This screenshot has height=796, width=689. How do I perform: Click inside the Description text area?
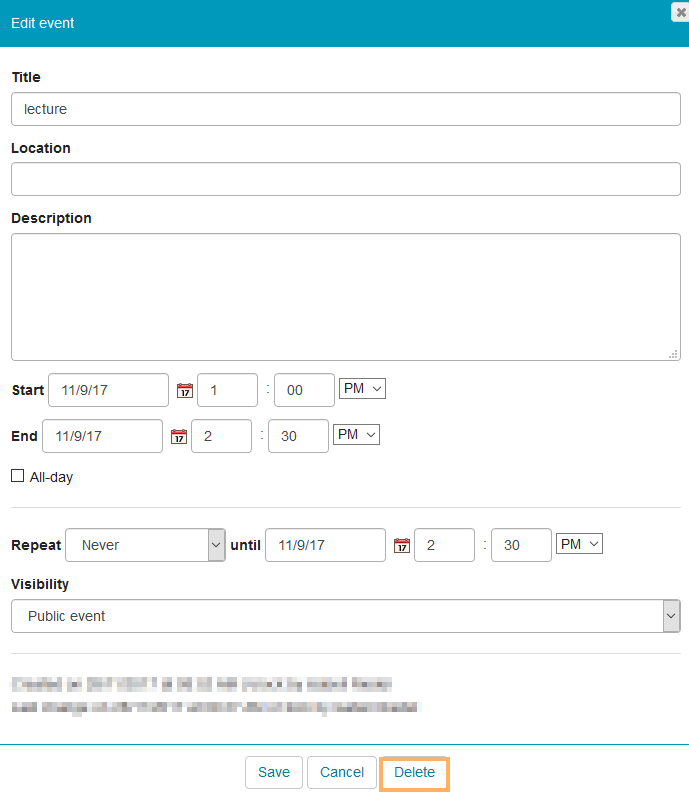click(x=345, y=296)
